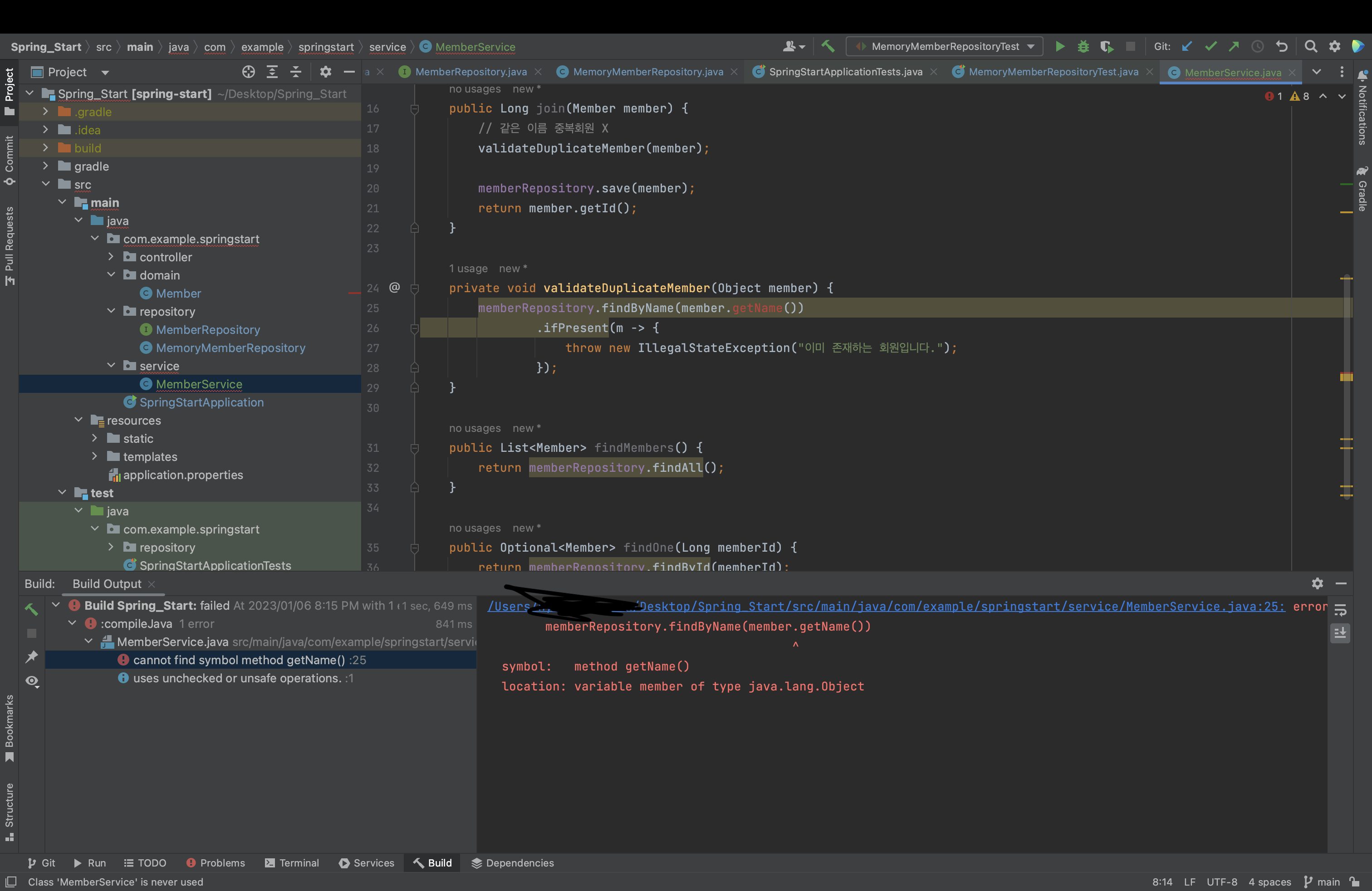Click the Build project hammer icon in toolbar

[828, 47]
